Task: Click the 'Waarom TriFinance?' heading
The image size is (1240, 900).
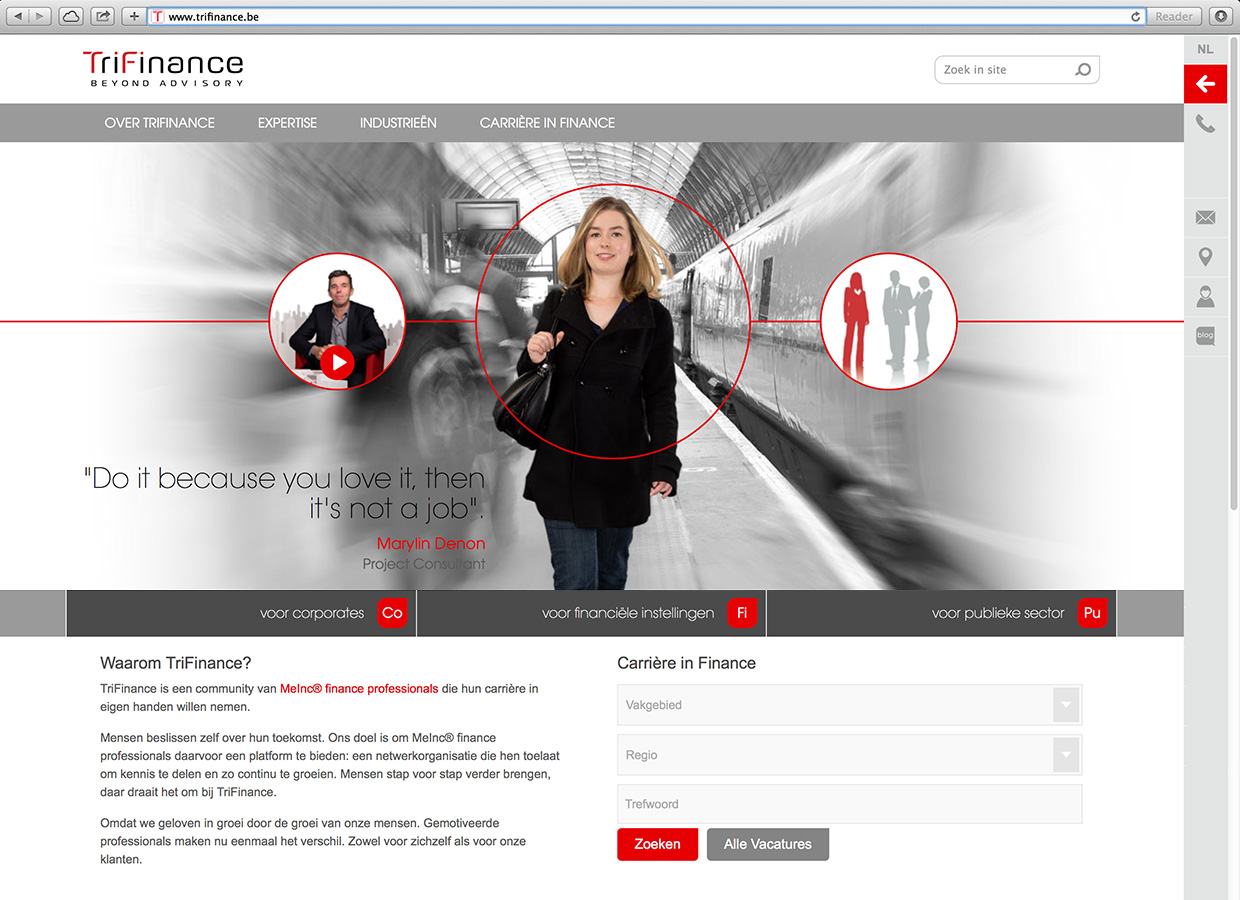Action: tap(176, 663)
